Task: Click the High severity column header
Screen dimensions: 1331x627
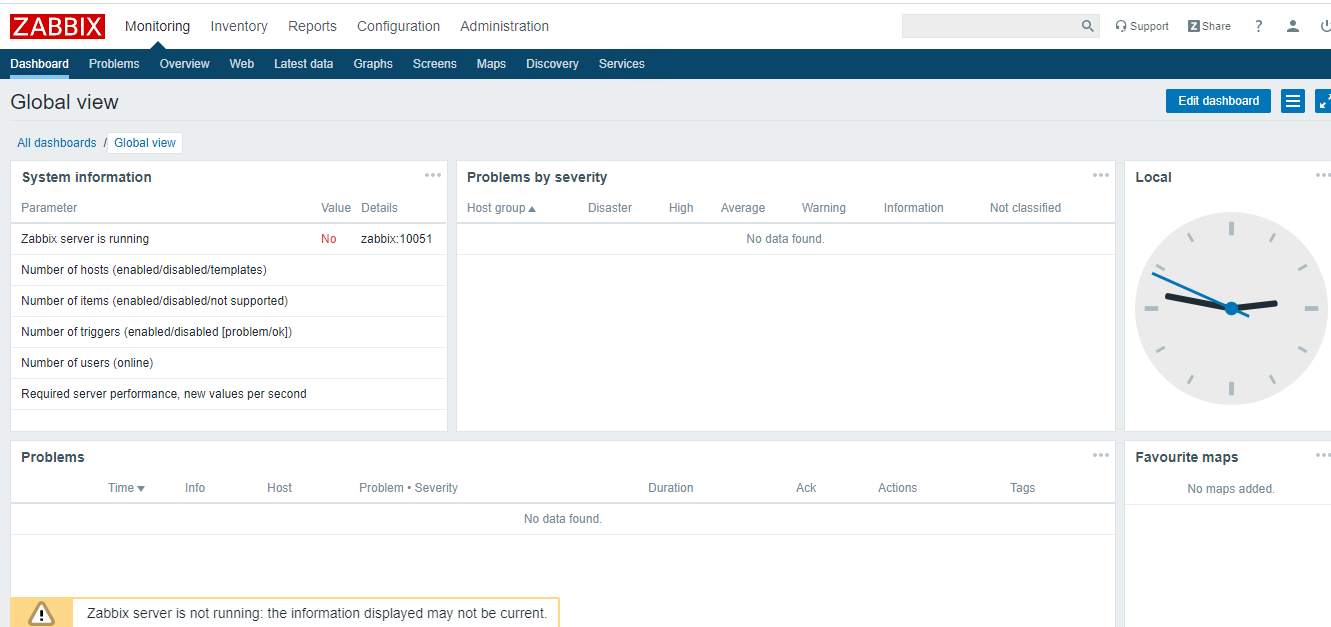Action: click(681, 208)
